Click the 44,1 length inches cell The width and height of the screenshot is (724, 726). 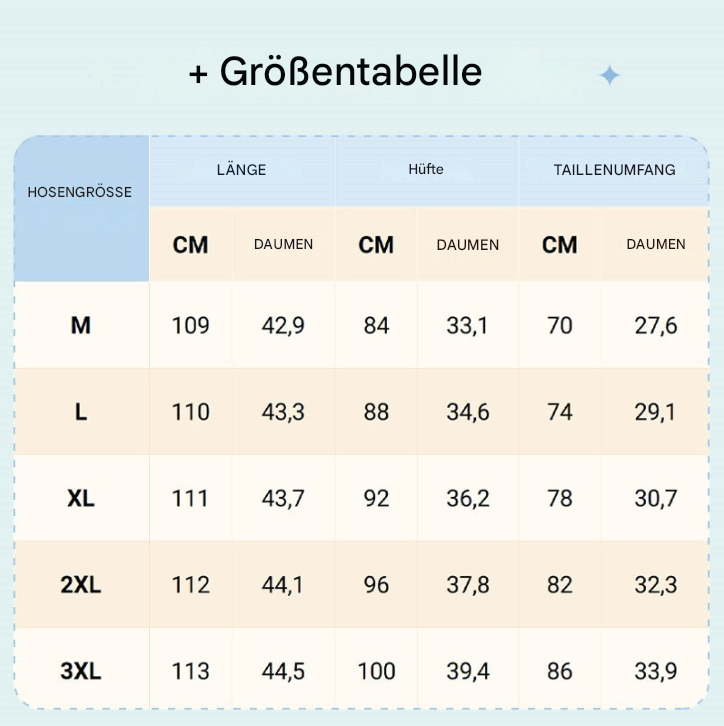tap(283, 585)
